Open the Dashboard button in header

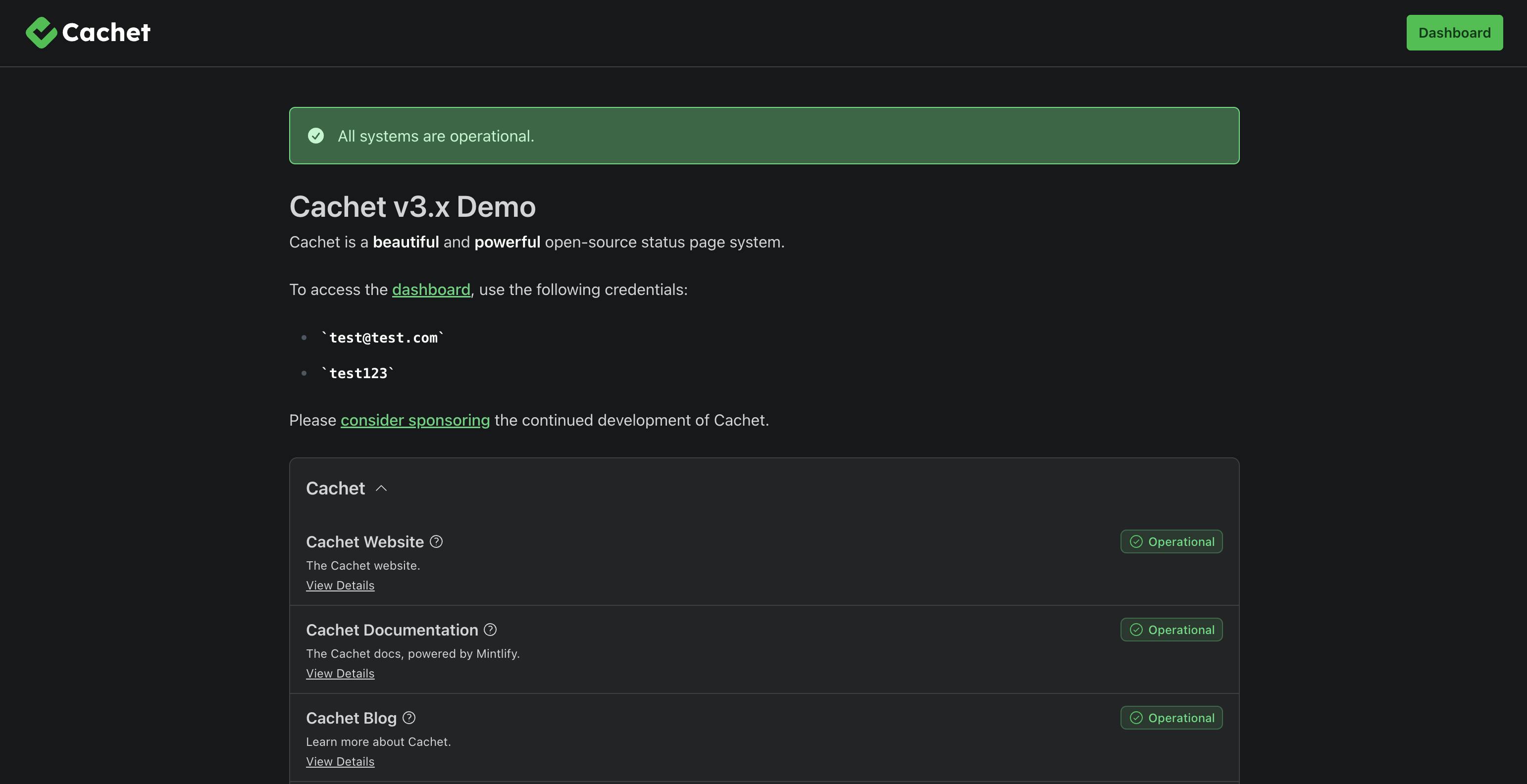[1454, 33]
